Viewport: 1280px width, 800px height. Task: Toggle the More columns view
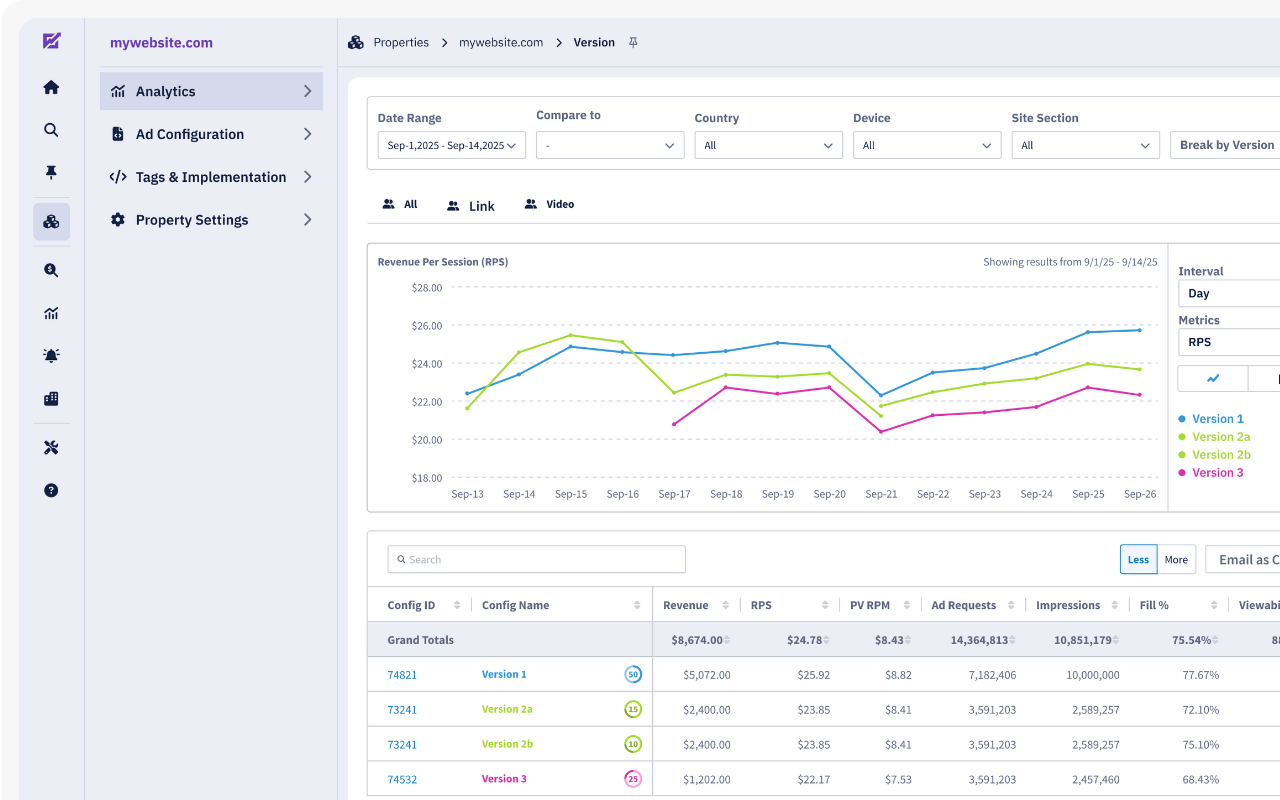1176,559
